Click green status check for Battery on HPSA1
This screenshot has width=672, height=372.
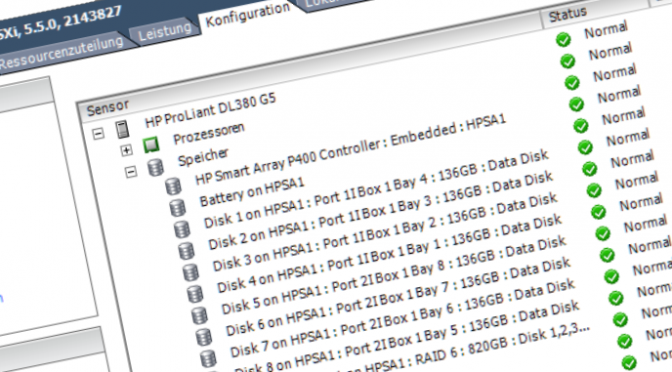(x=581, y=126)
